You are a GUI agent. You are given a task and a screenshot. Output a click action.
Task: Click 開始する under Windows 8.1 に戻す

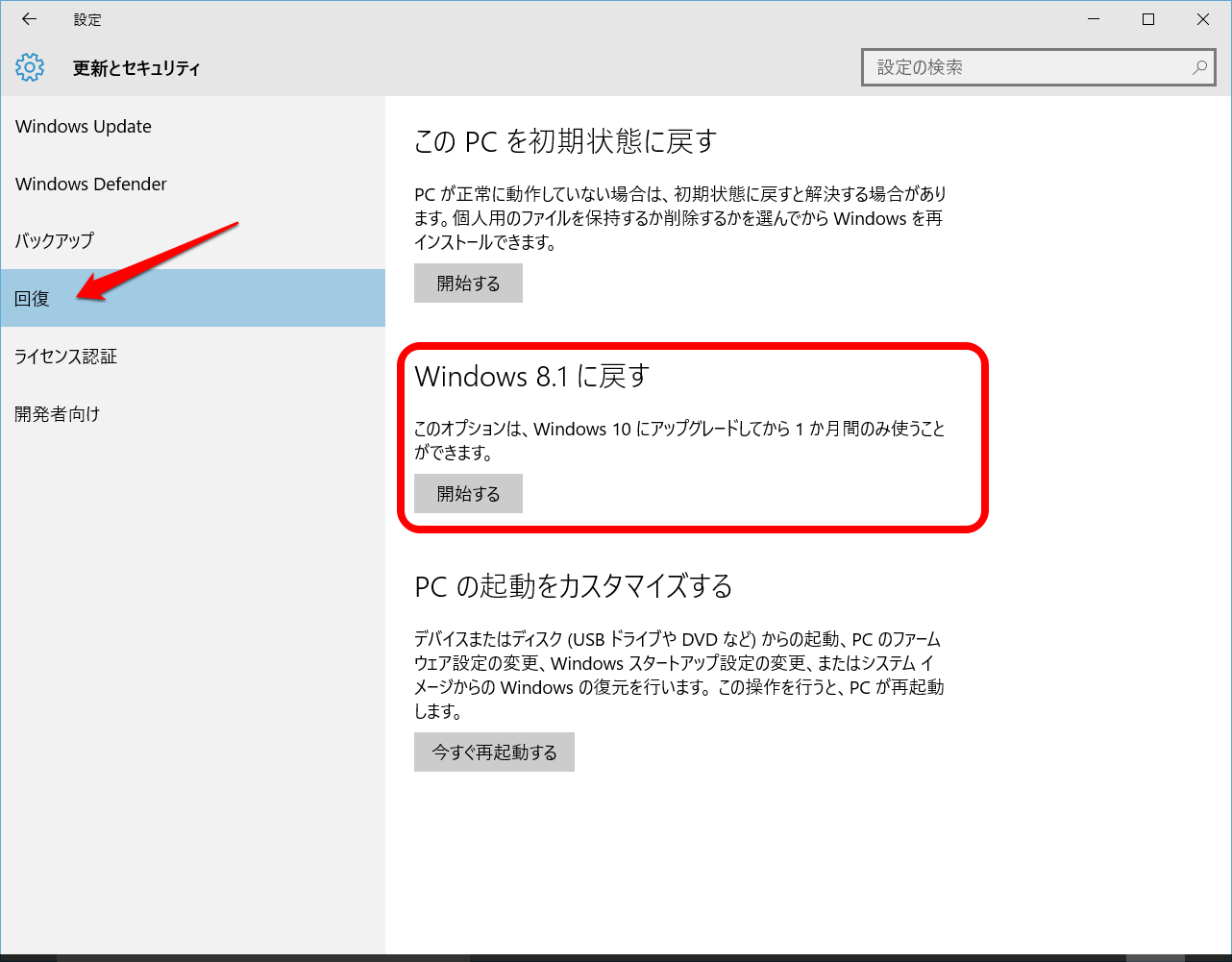coord(468,494)
